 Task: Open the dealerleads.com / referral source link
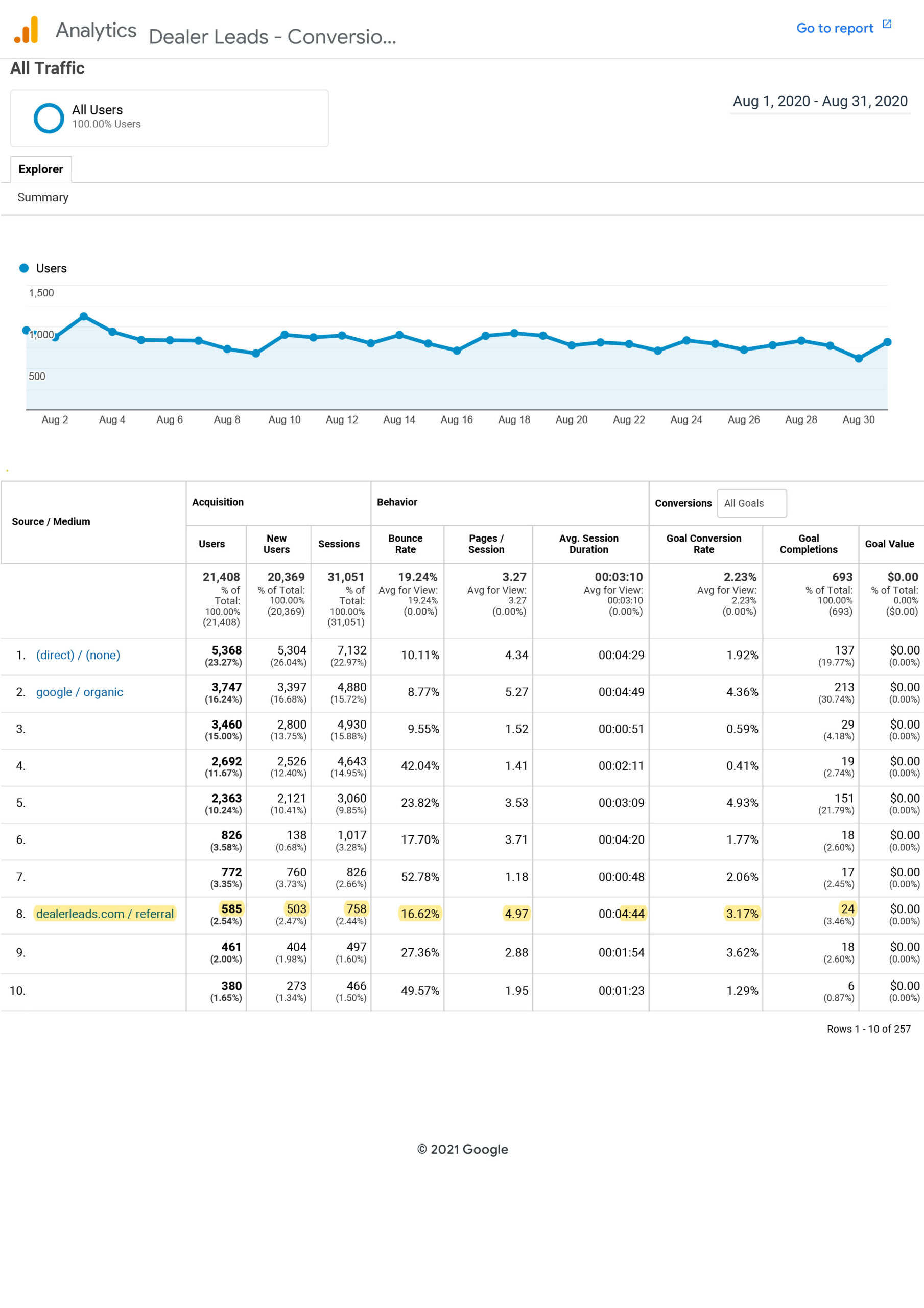click(x=105, y=914)
